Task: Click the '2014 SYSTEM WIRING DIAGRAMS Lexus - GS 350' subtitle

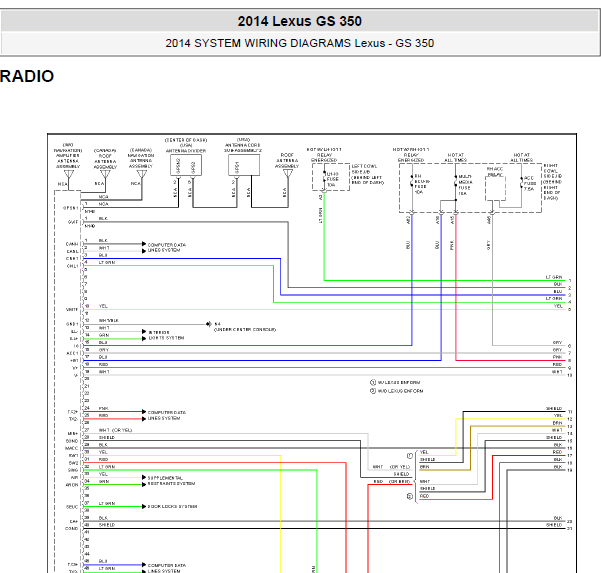Action: click(x=299, y=43)
